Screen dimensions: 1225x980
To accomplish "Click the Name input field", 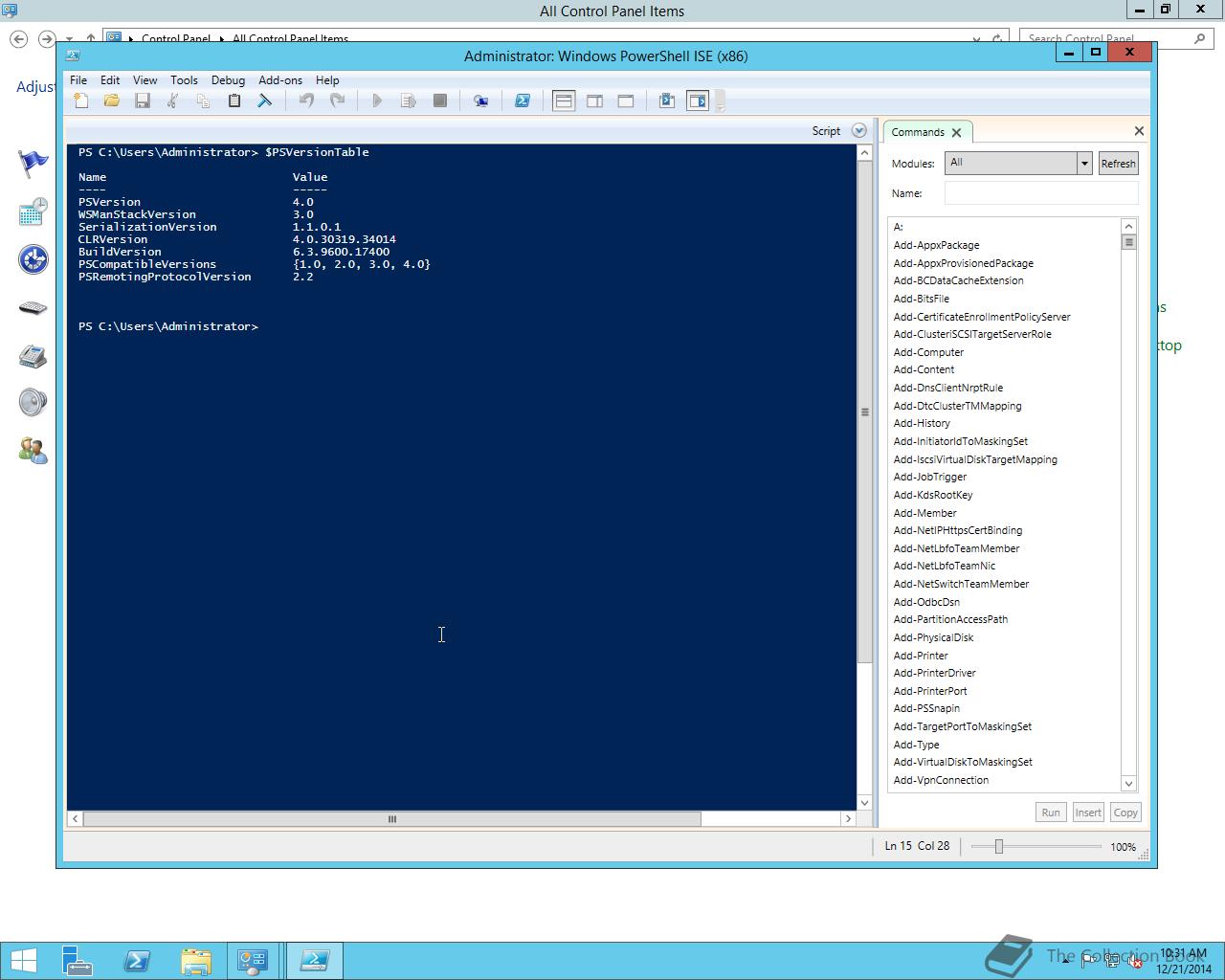I will click(x=1041, y=193).
